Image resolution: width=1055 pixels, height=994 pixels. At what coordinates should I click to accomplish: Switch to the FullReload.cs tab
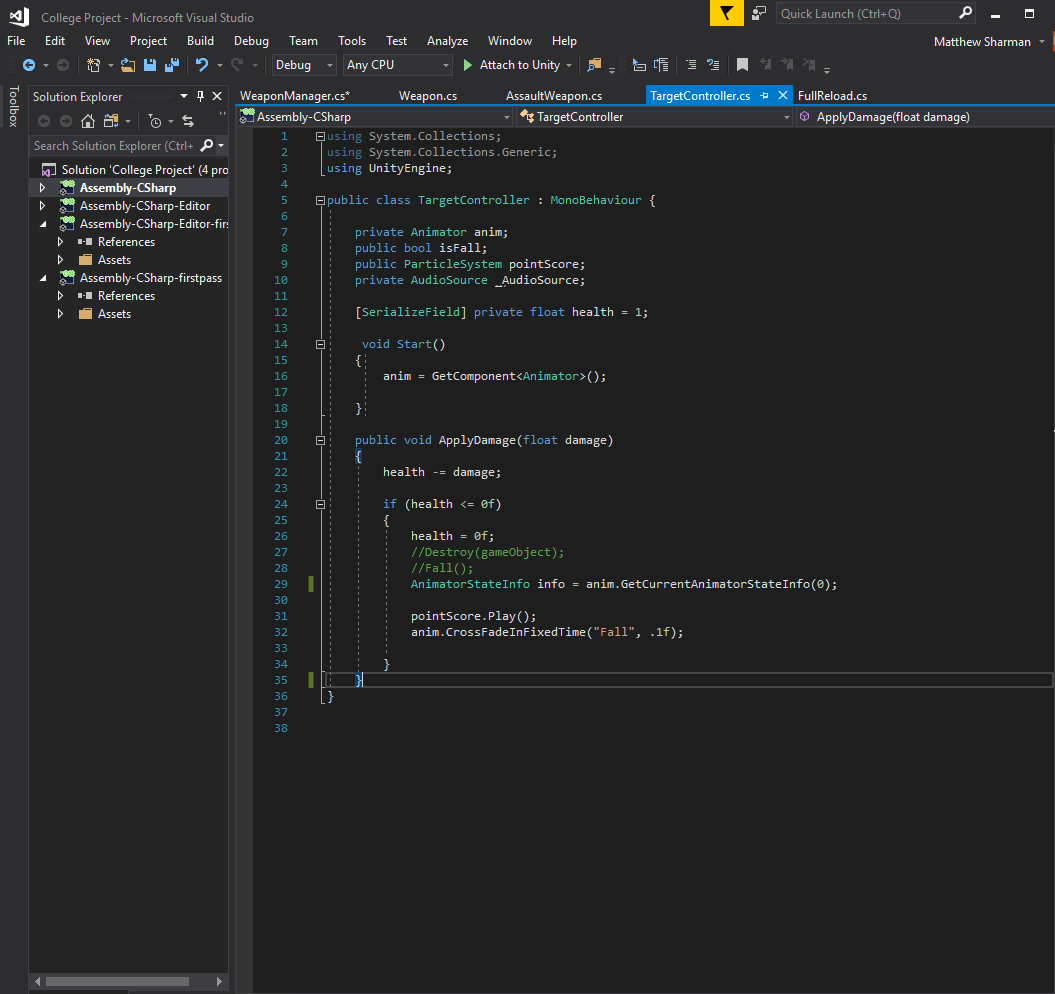point(832,96)
